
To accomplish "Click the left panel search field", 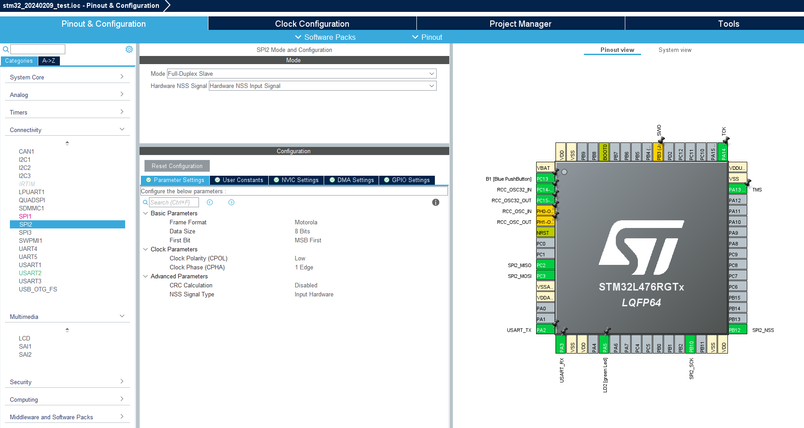I will (x=38, y=49).
